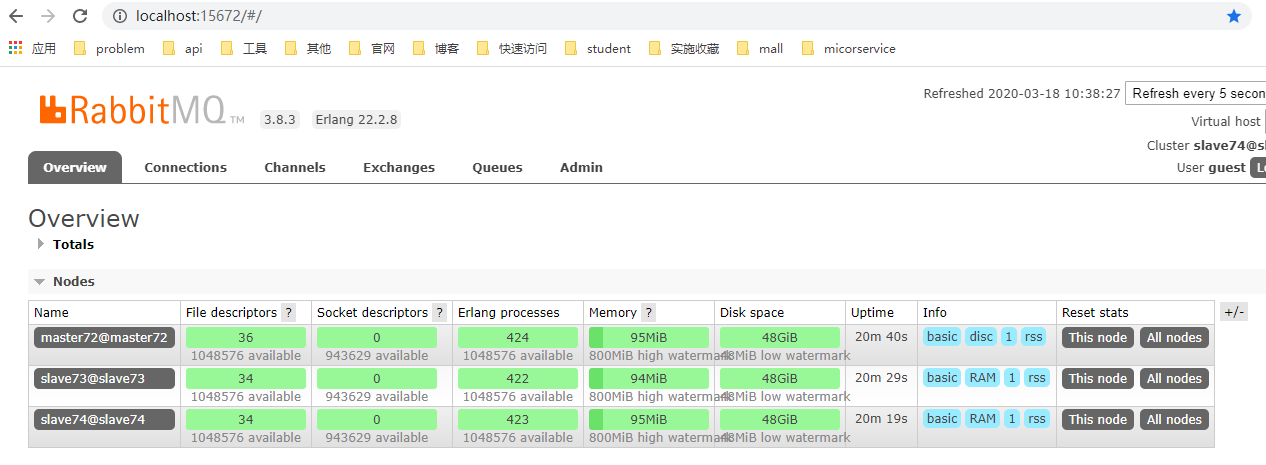Click the slave74 memory usage bar 95MiB

(649, 419)
